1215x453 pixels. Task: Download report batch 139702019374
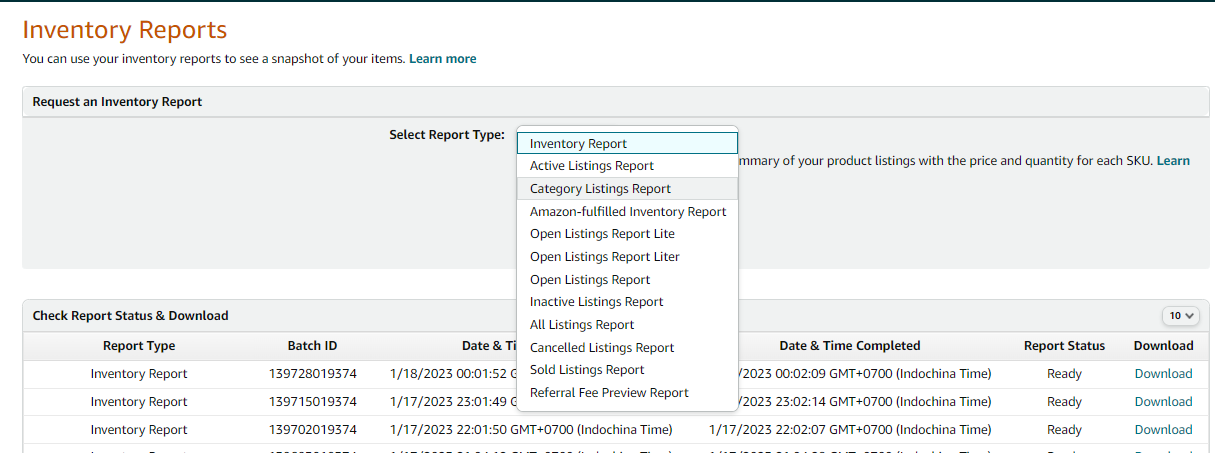click(1163, 430)
